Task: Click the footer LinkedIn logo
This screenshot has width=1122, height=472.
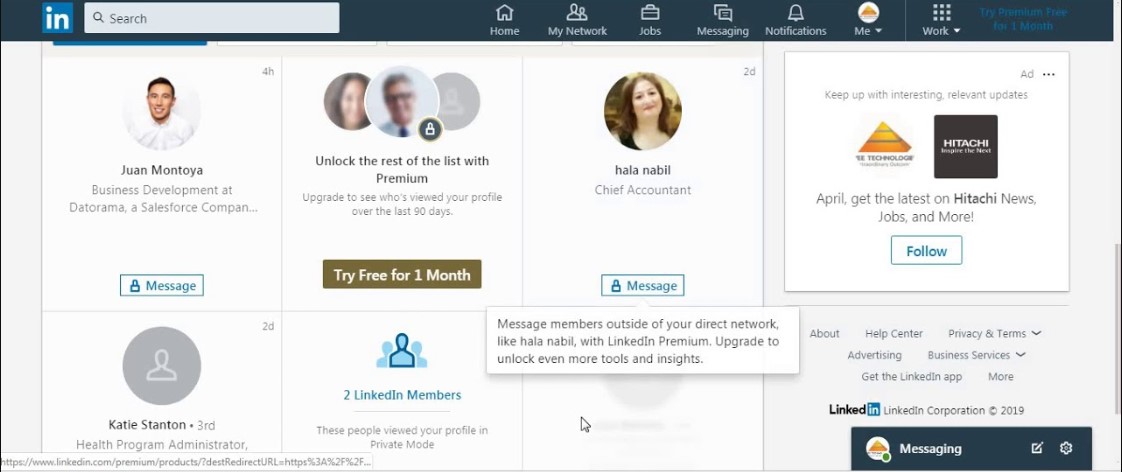Action: tap(854, 410)
